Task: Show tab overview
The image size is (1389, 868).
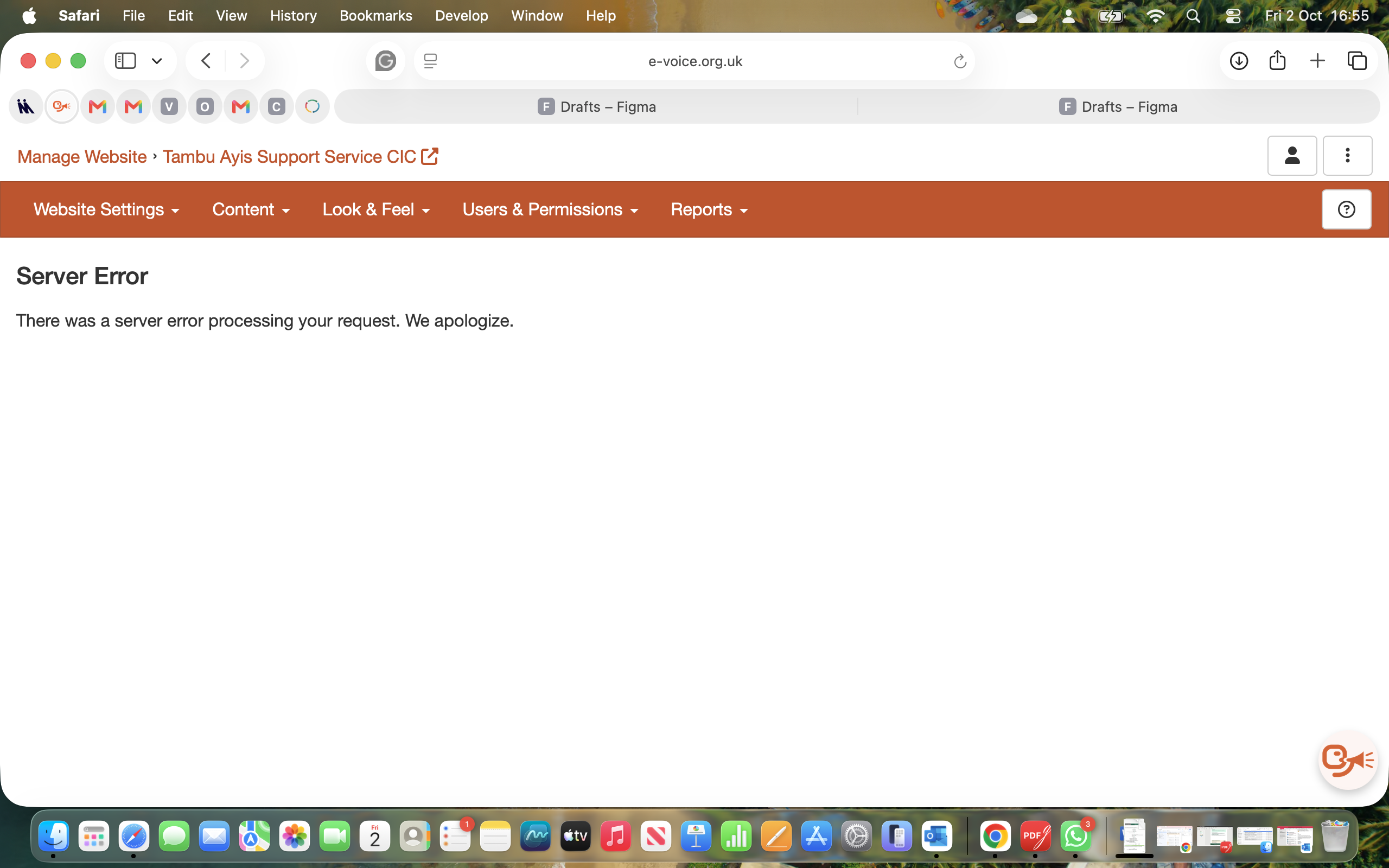Action: [1357, 61]
